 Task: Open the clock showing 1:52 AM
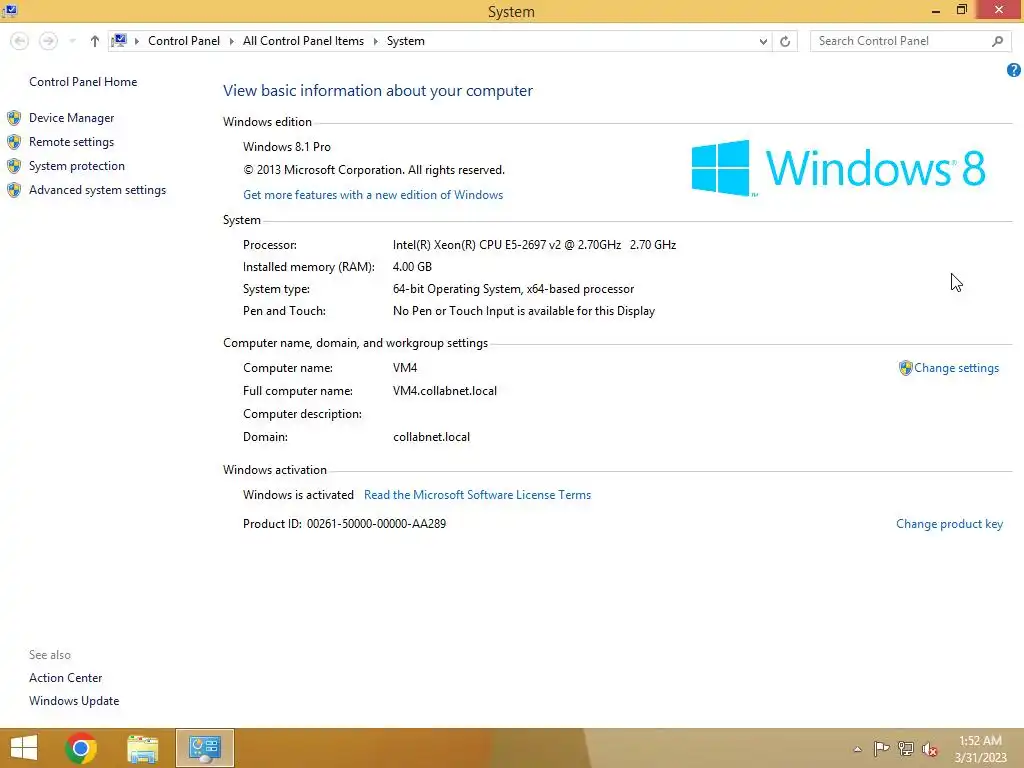[980, 749]
